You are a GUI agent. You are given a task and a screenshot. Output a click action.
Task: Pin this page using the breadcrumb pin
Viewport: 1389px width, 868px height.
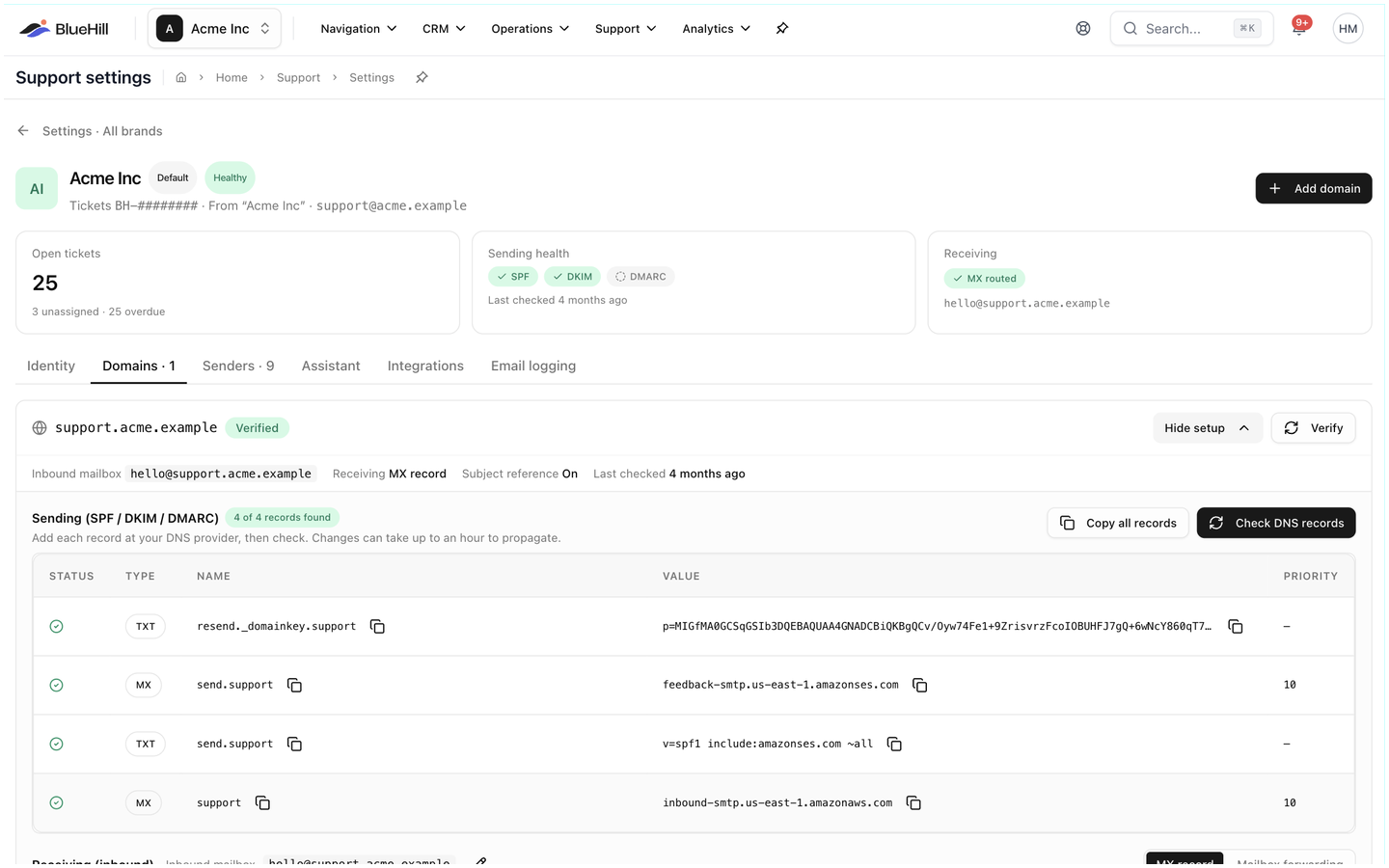[x=422, y=77]
